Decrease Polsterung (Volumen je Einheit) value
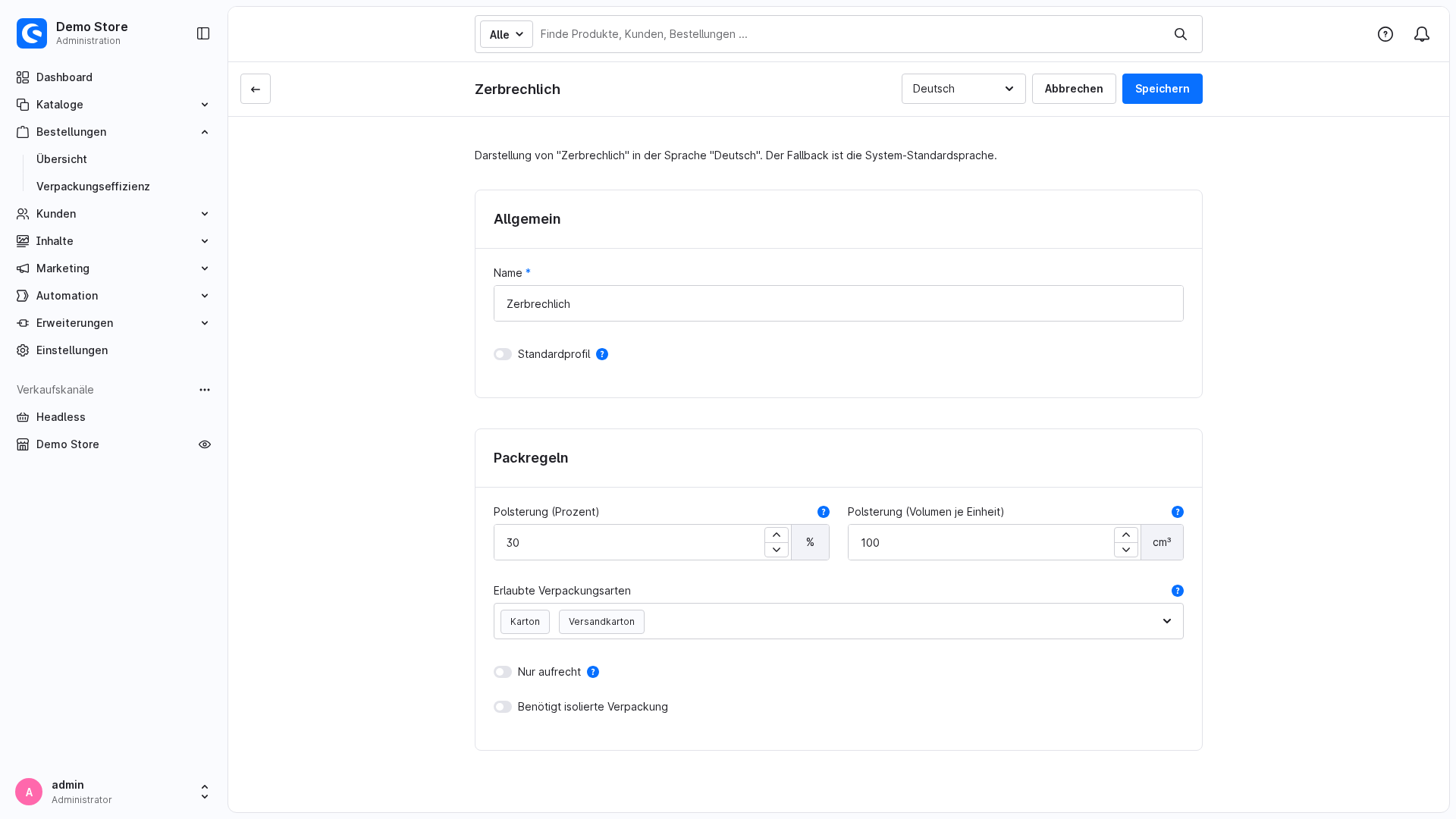The height and width of the screenshot is (819, 1456). 1126,550
